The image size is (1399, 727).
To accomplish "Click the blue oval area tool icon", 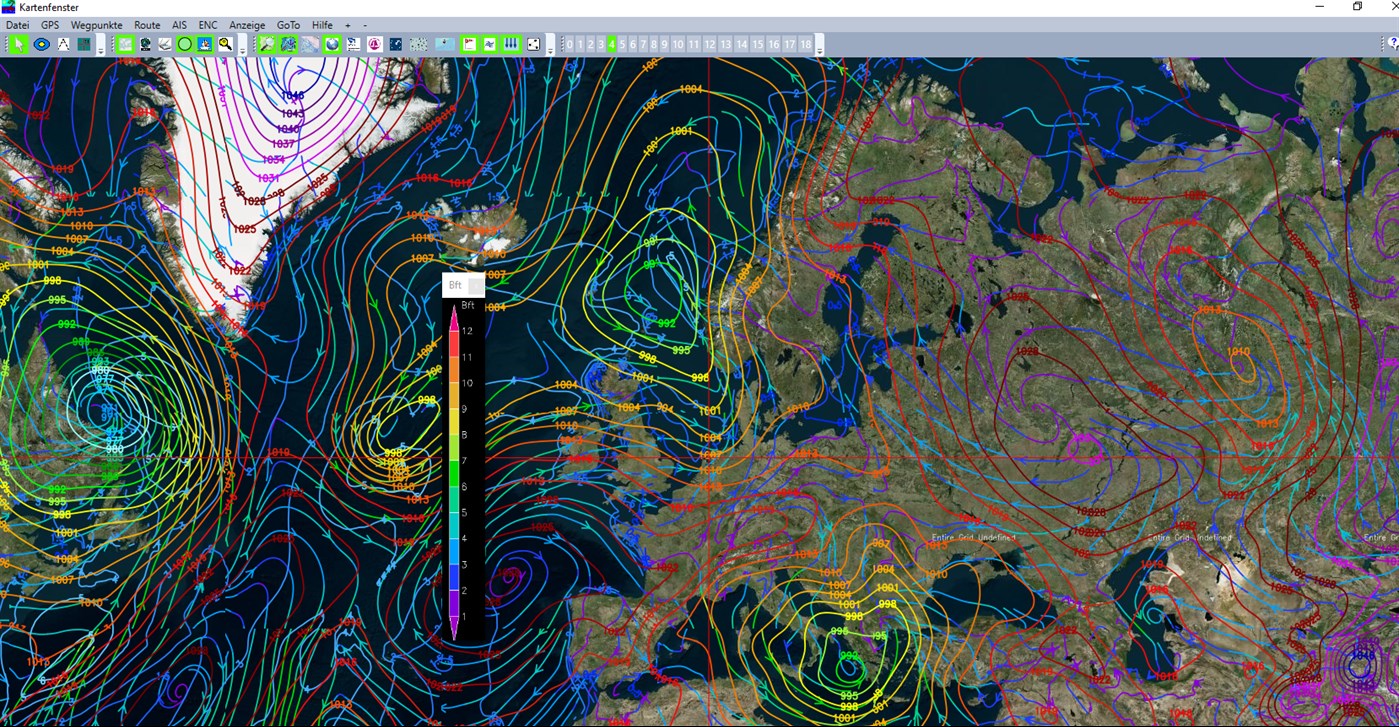I will [x=42, y=44].
